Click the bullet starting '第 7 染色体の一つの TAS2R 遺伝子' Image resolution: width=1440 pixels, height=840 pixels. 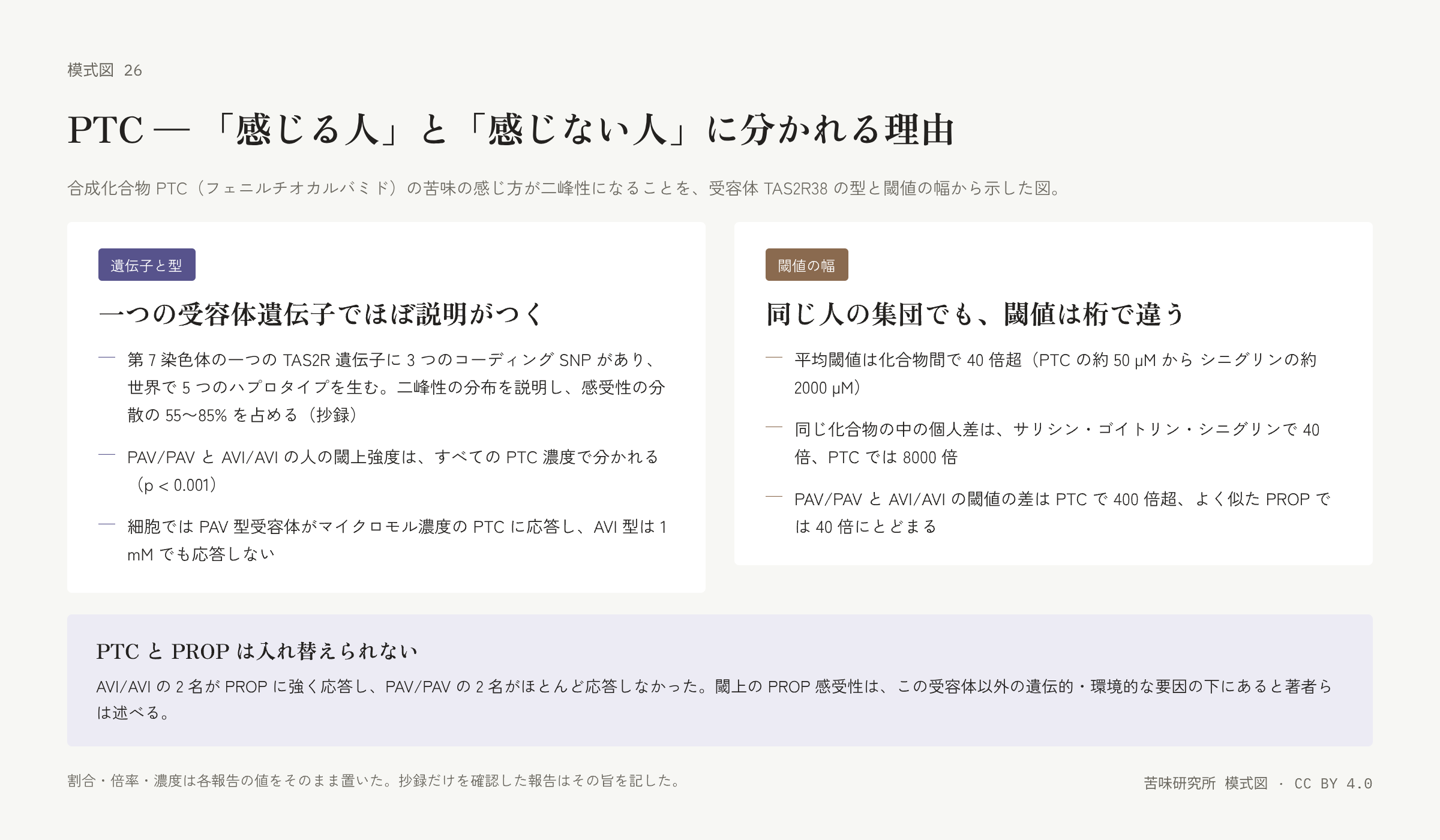click(x=396, y=388)
